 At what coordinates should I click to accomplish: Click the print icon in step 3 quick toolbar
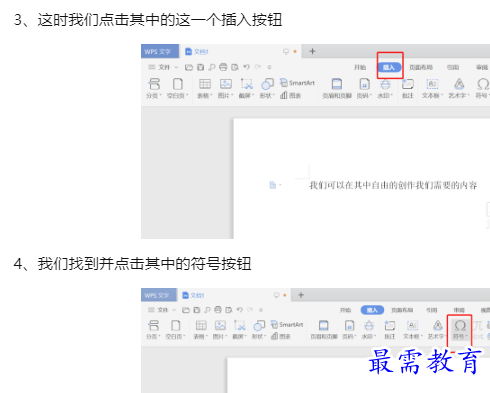tap(223, 67)
